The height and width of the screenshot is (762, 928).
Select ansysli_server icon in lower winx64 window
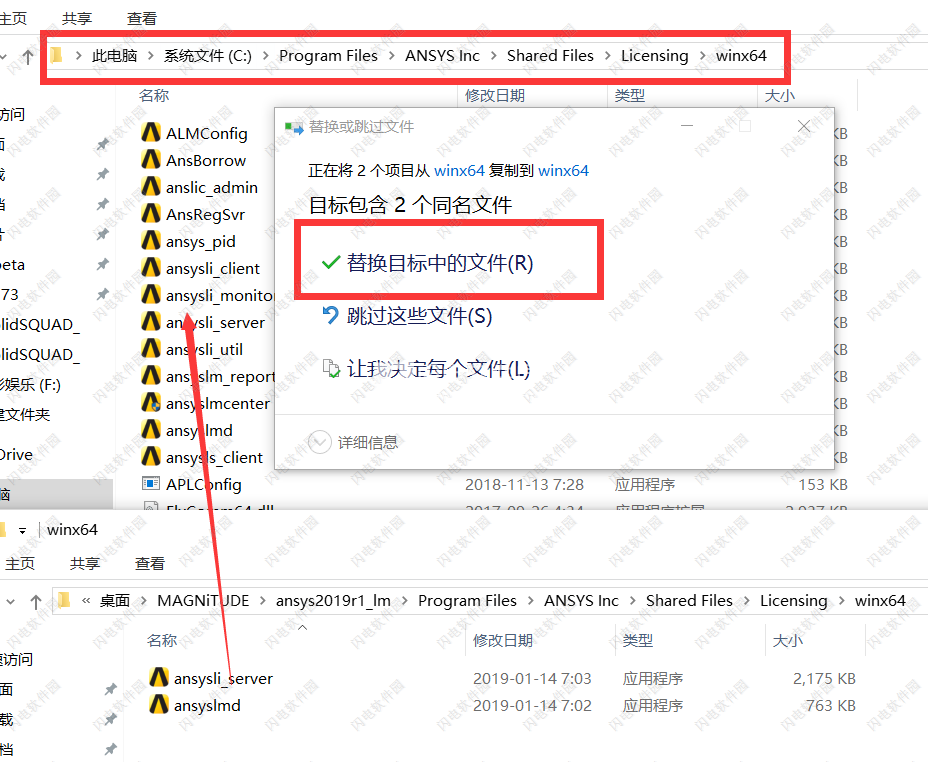[159, 678]
